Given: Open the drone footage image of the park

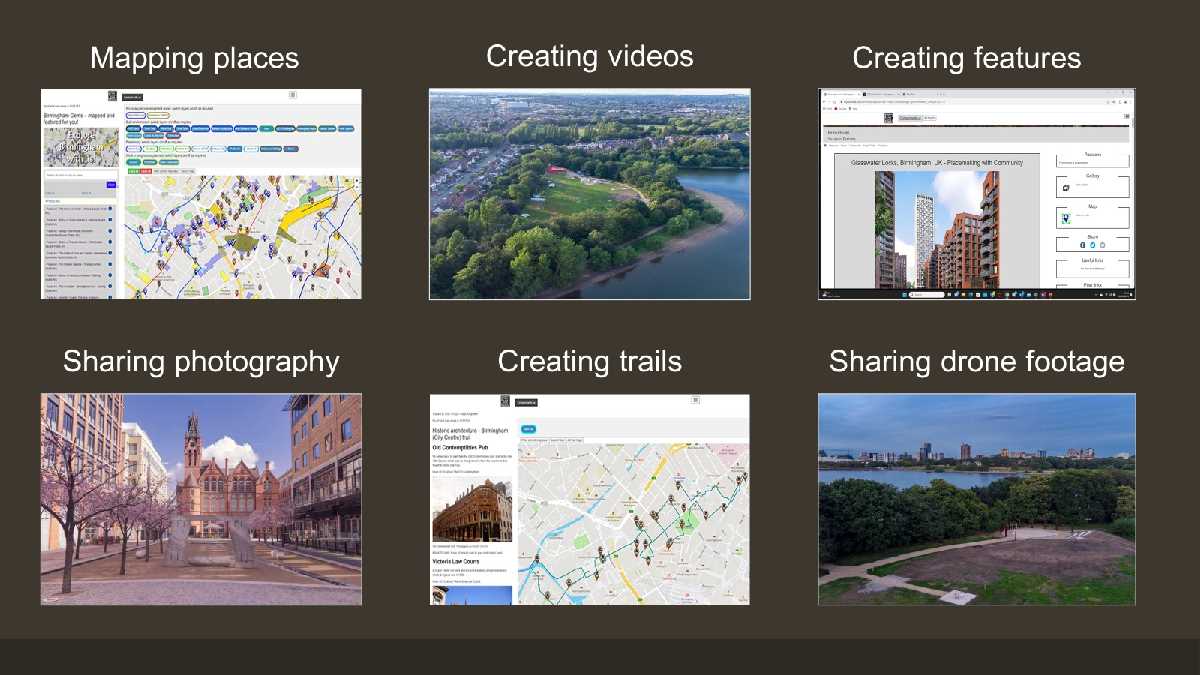Looking at the screenshot, I should 976,499.
